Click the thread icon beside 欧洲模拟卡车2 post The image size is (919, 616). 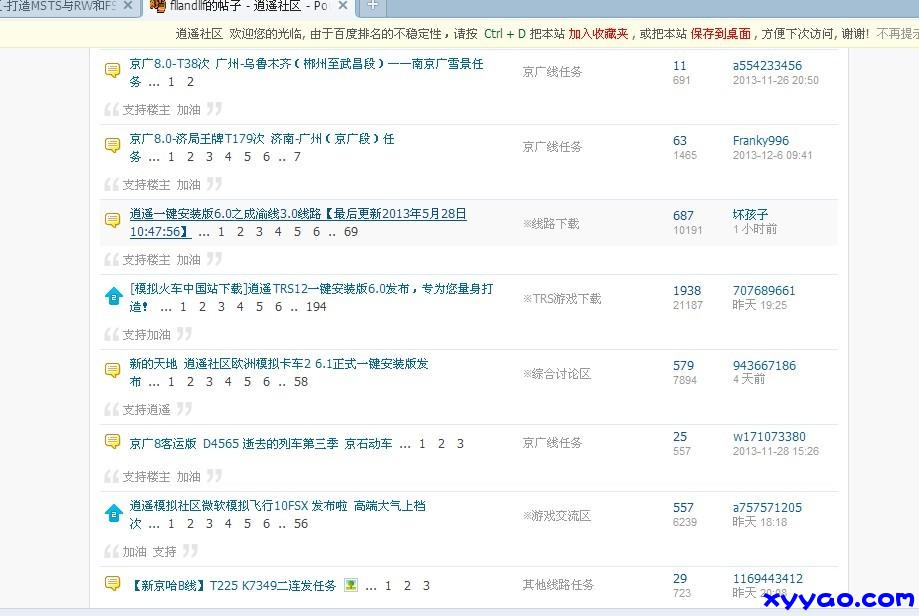[x=113, y=370]
